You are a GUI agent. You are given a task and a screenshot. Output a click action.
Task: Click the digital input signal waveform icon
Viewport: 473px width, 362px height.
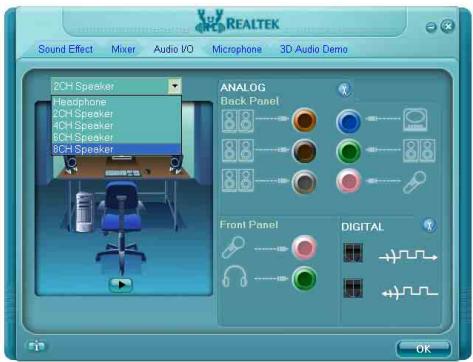(x=410, y=292)
